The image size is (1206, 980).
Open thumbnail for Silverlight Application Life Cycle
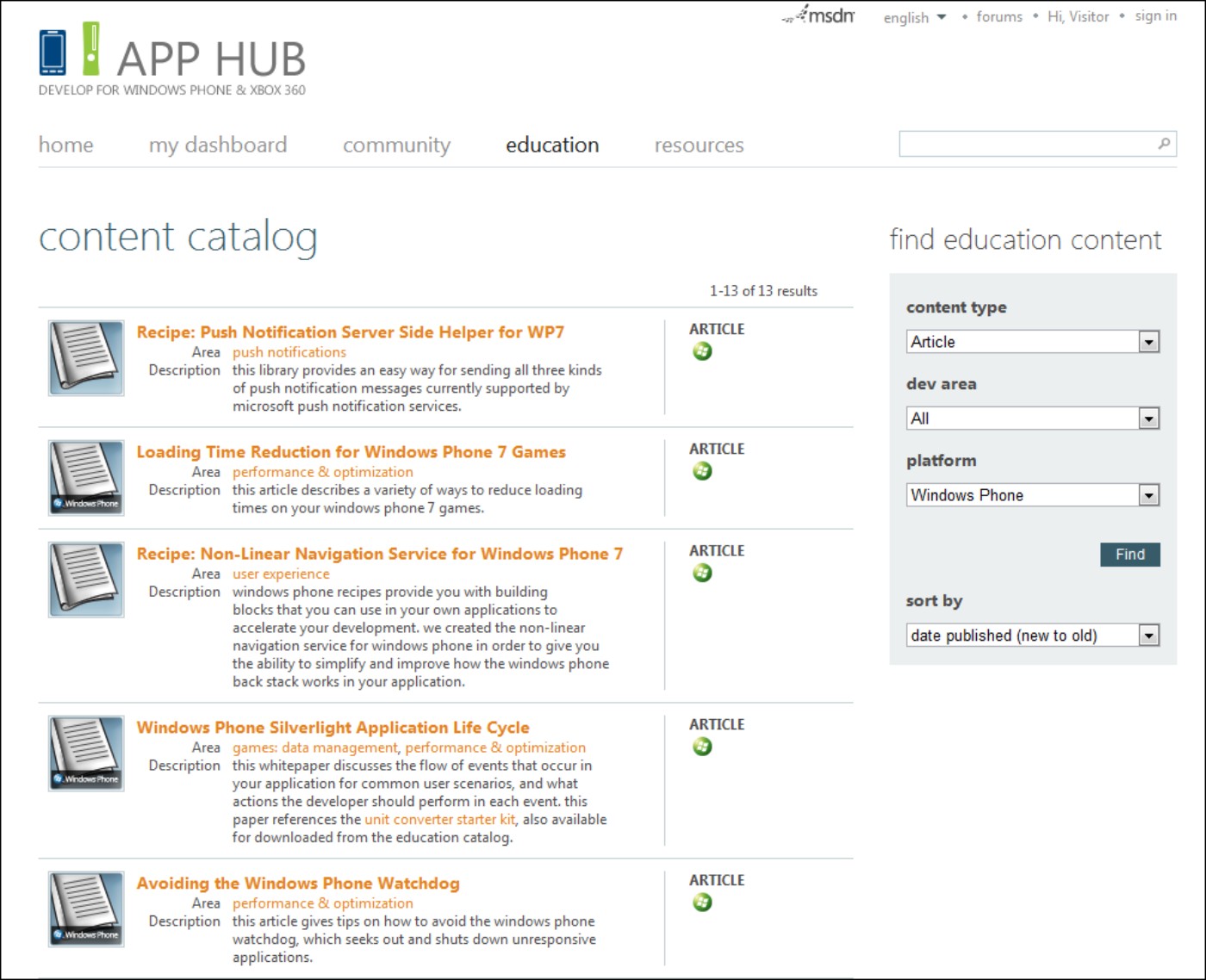86,754
